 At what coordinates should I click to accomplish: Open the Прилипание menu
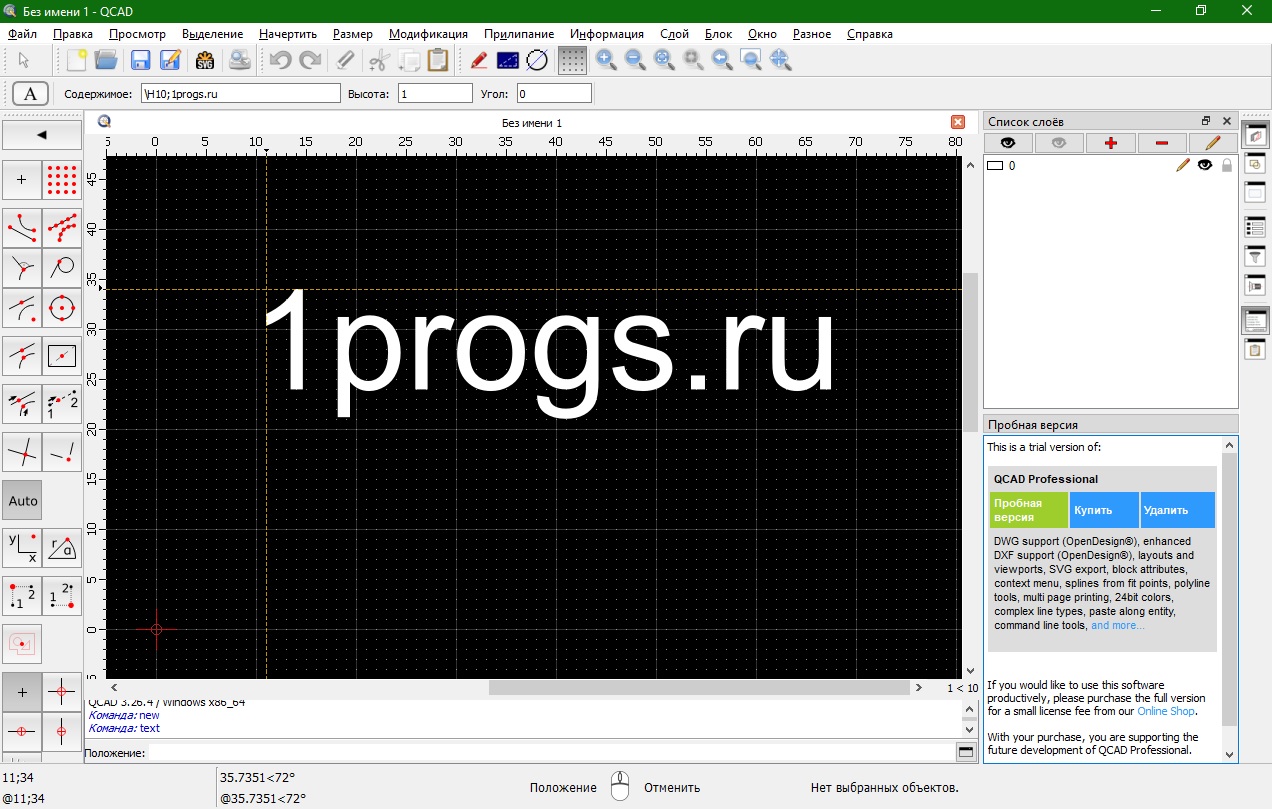click(x=519, y=34)
